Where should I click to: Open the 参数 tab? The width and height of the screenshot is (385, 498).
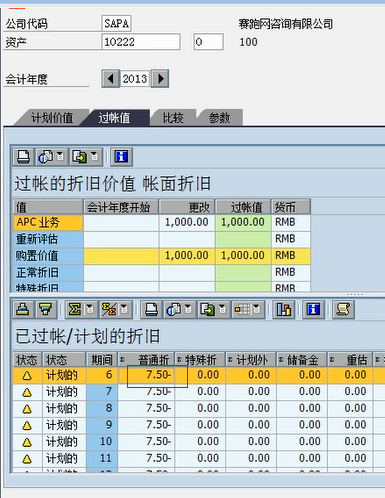click(219, 118)
